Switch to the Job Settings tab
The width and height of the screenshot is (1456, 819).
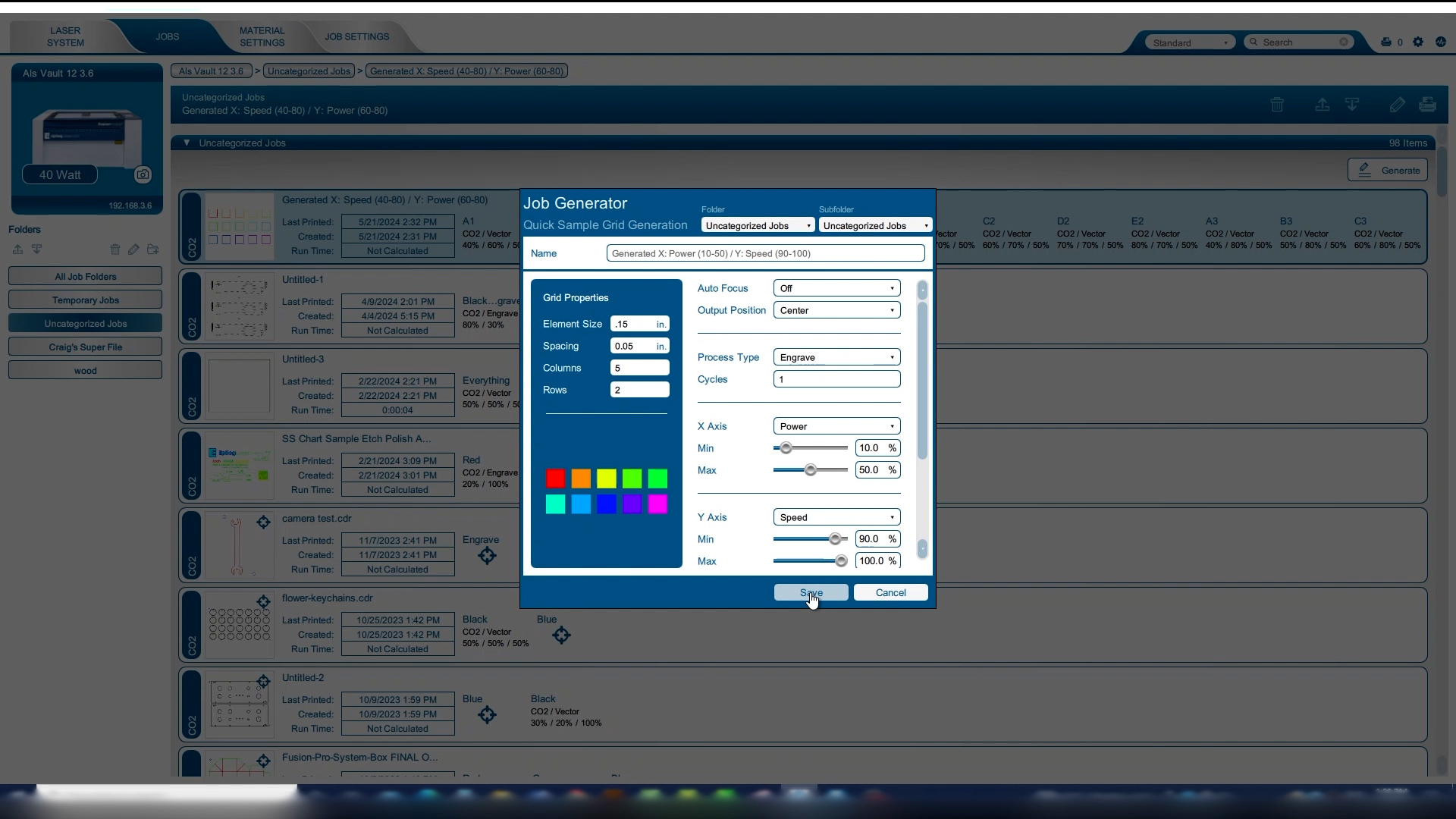[x=357, y=36]
